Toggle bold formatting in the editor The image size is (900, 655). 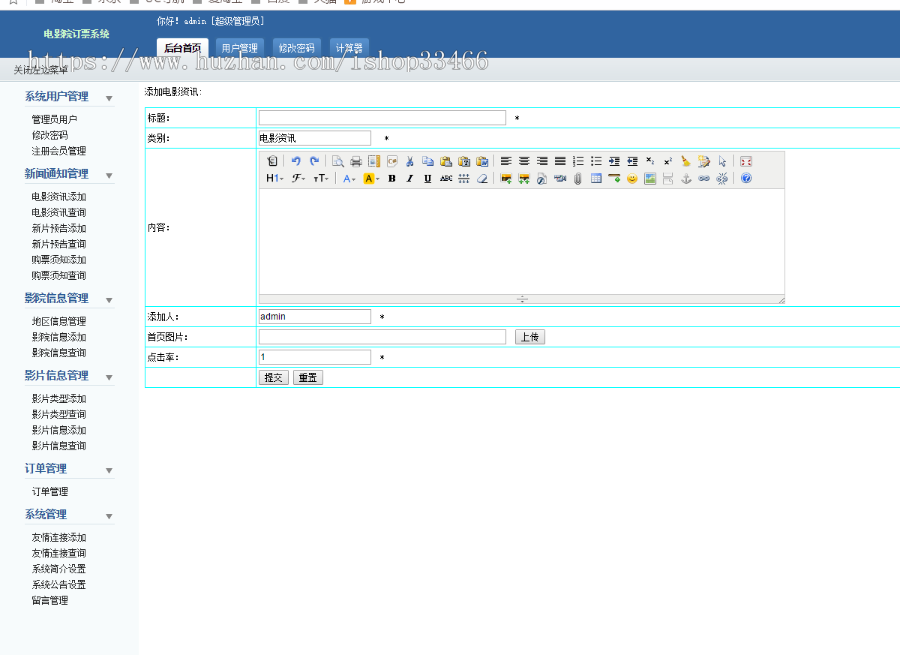pos(392,179)
